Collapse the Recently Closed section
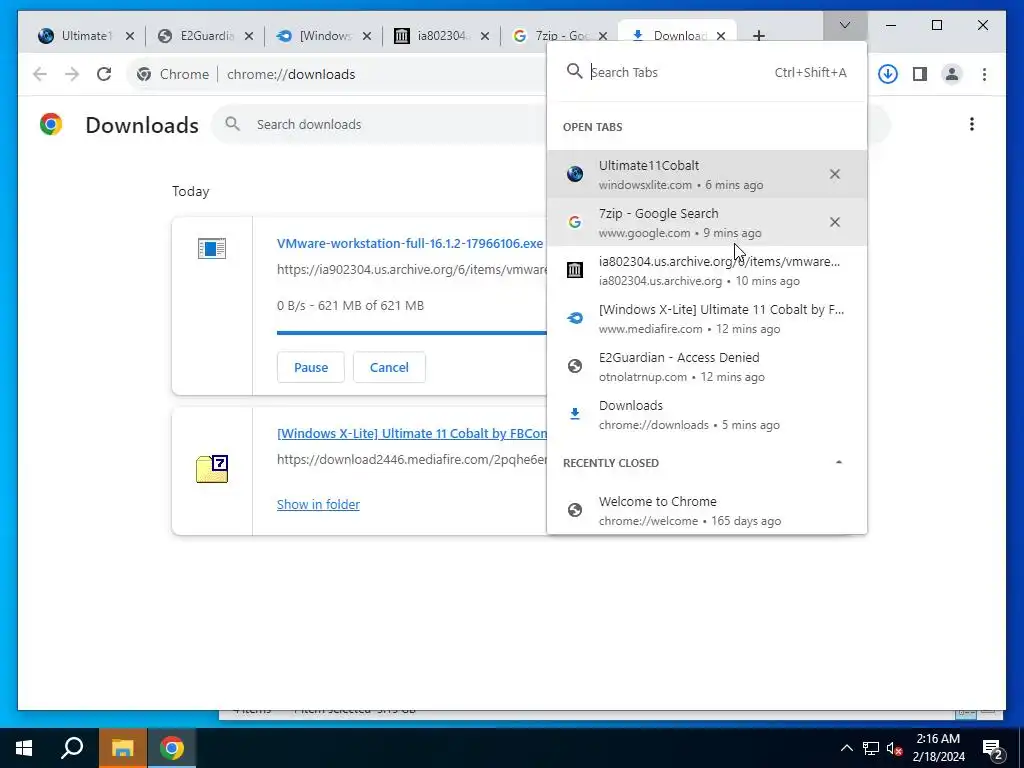Screen dimensions: 1024x768 pyautogui.click(x=839, y=462)
